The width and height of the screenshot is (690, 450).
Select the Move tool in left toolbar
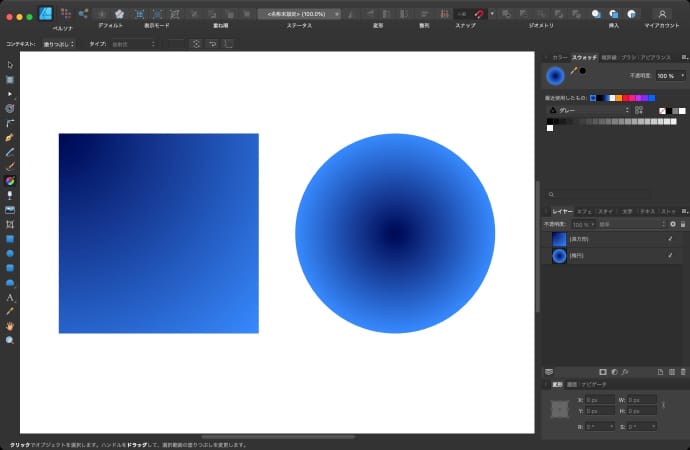tap(10, 65)
